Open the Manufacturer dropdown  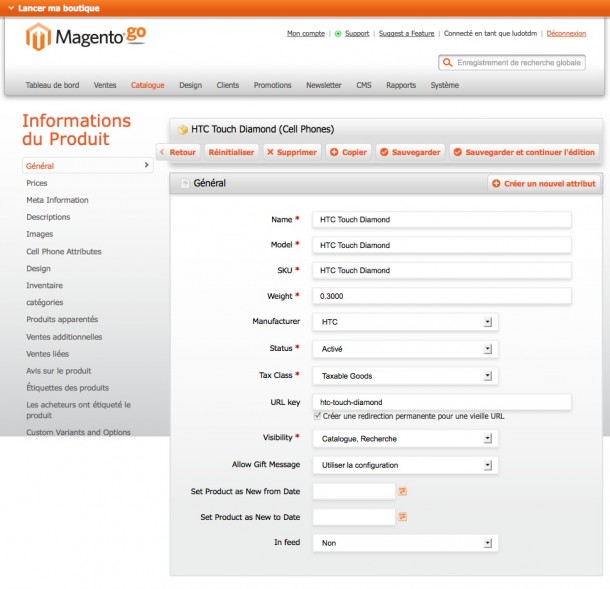click(405, 322)
